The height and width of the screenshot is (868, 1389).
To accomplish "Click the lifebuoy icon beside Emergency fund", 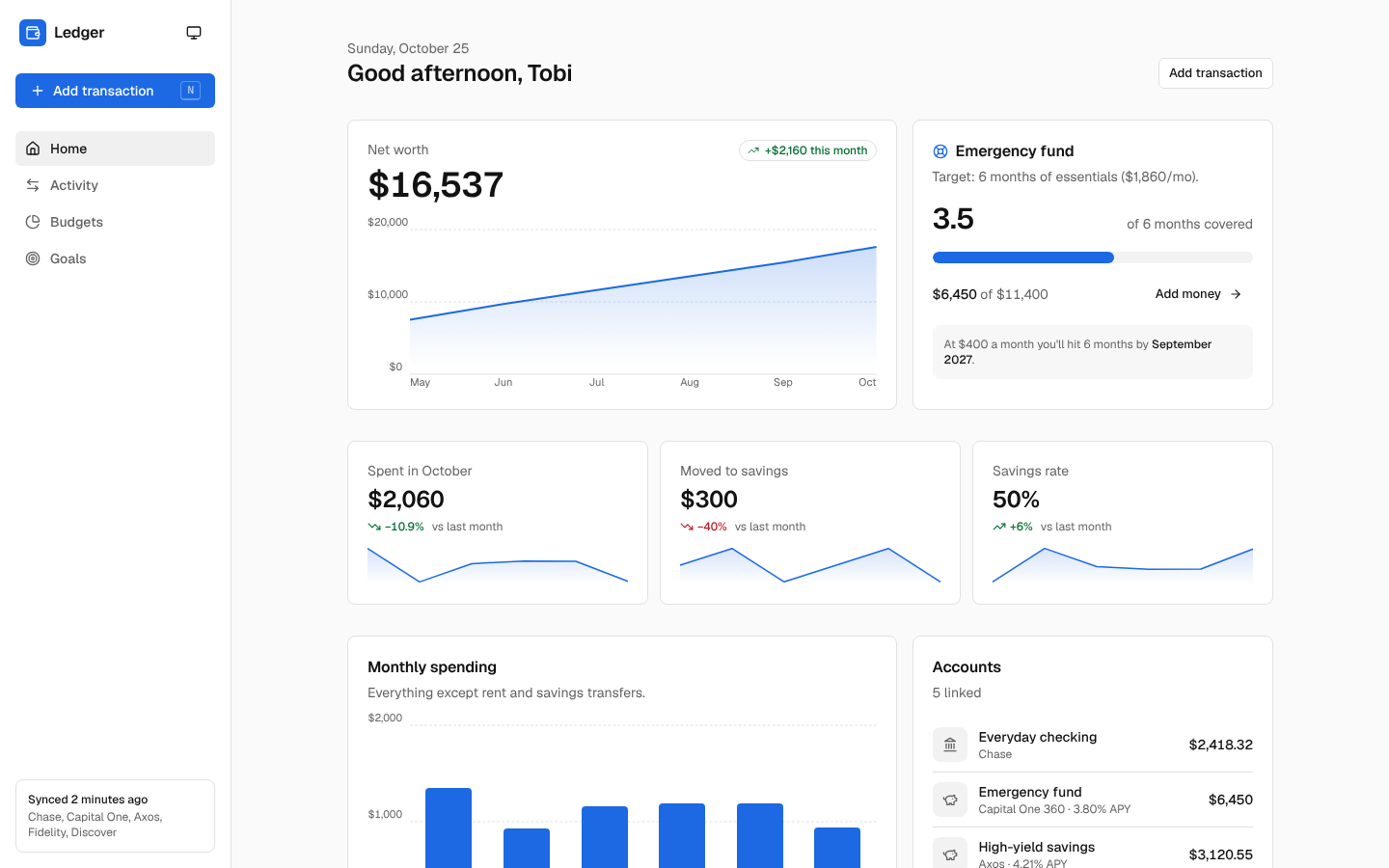I will [940, 151].
